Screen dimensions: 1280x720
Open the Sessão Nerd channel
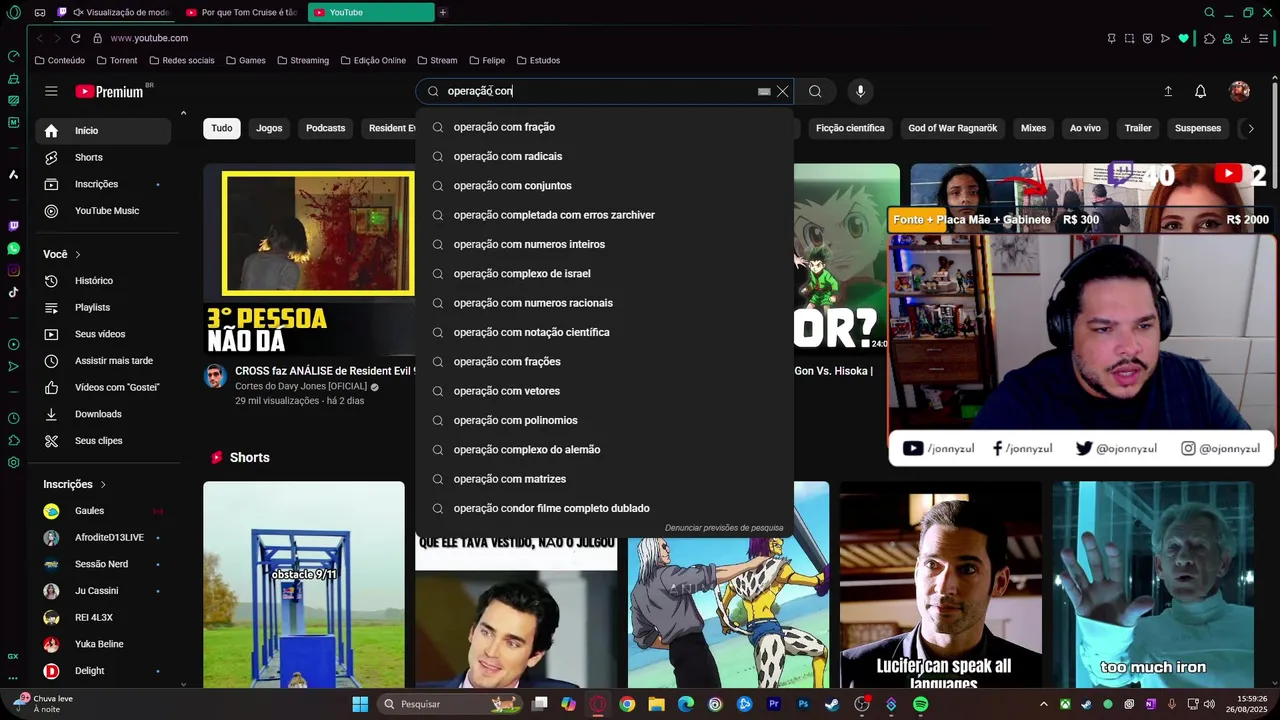[103, 564]
